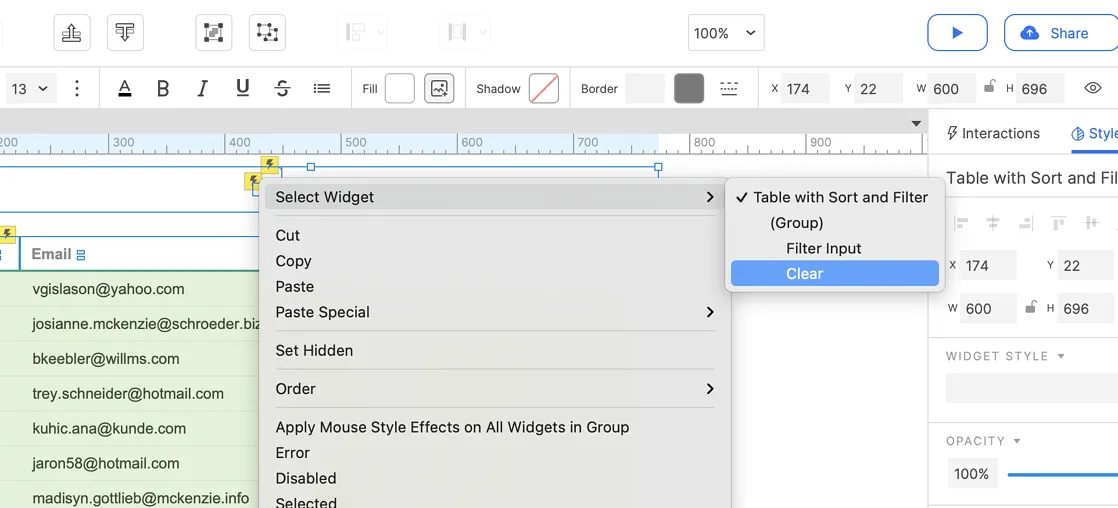Click the Ungroup widgets icon
The image size is (1118, 508).
tap(267, 33)
